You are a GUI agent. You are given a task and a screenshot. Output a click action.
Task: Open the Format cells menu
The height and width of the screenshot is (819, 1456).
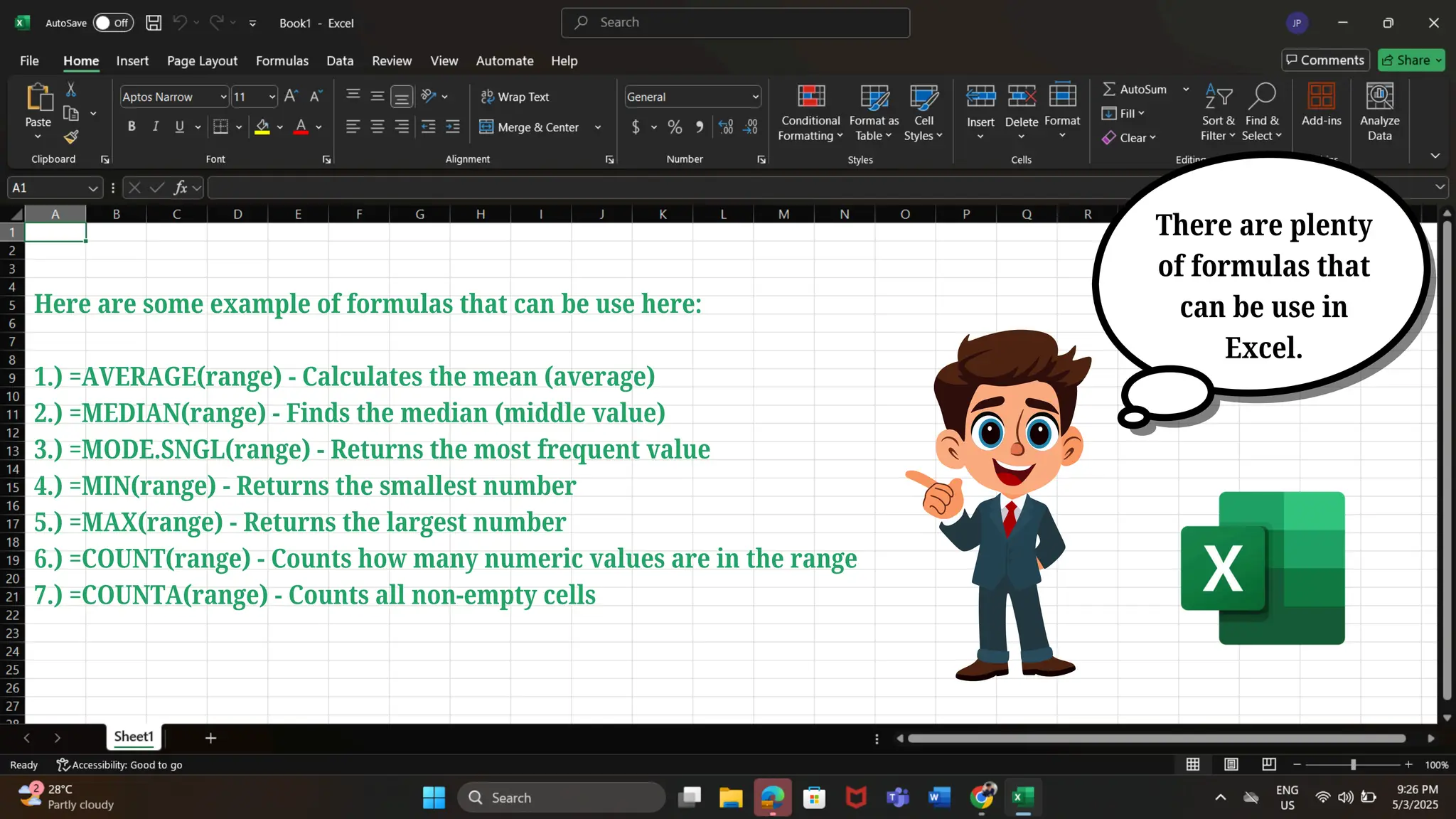[1062, 111]
